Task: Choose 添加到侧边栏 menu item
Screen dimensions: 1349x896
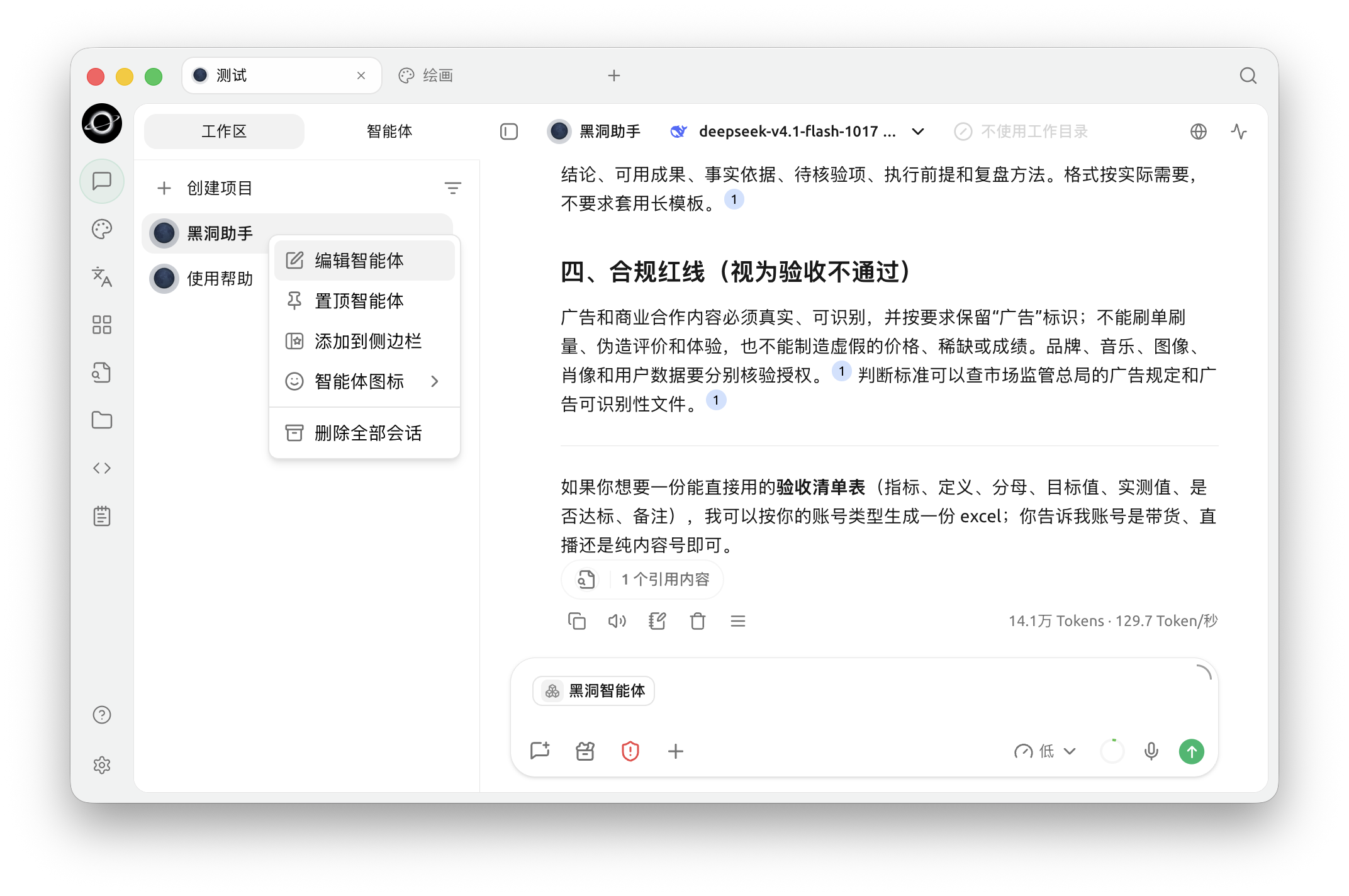Action: click(365, 341)
